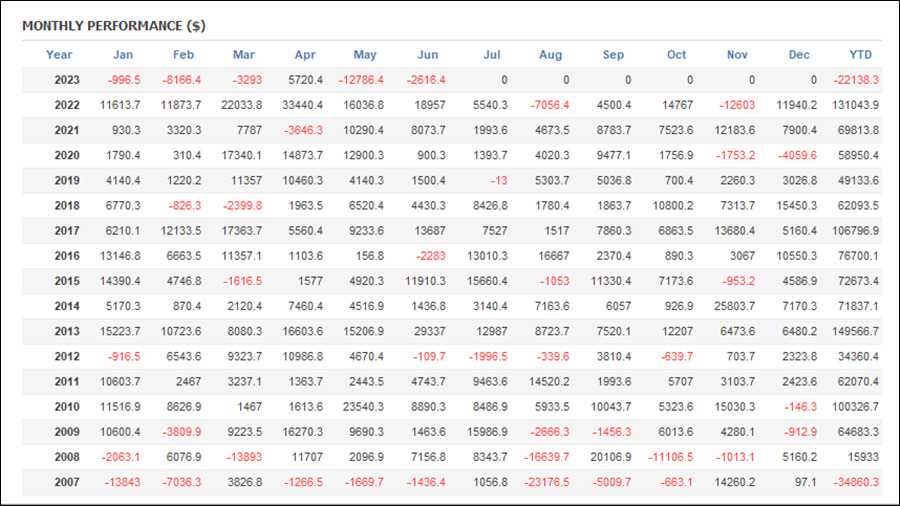Select the YTD column header
Screen dimensions: 900x506
pos(860,55)
